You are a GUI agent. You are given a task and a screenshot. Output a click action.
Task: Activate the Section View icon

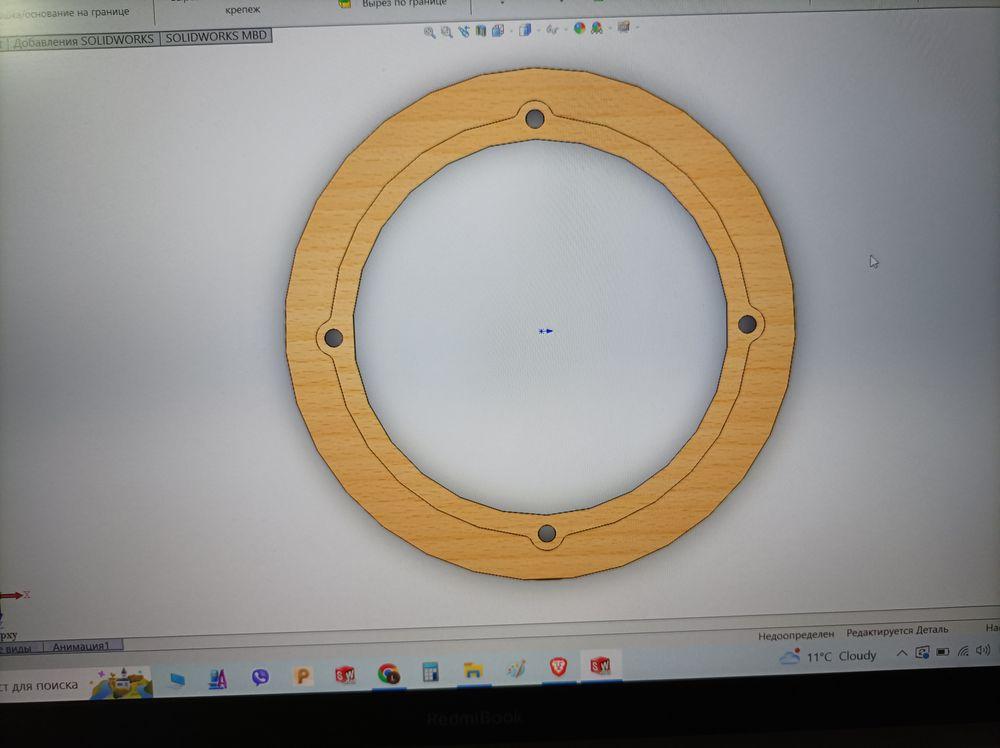tap(481, 32)
